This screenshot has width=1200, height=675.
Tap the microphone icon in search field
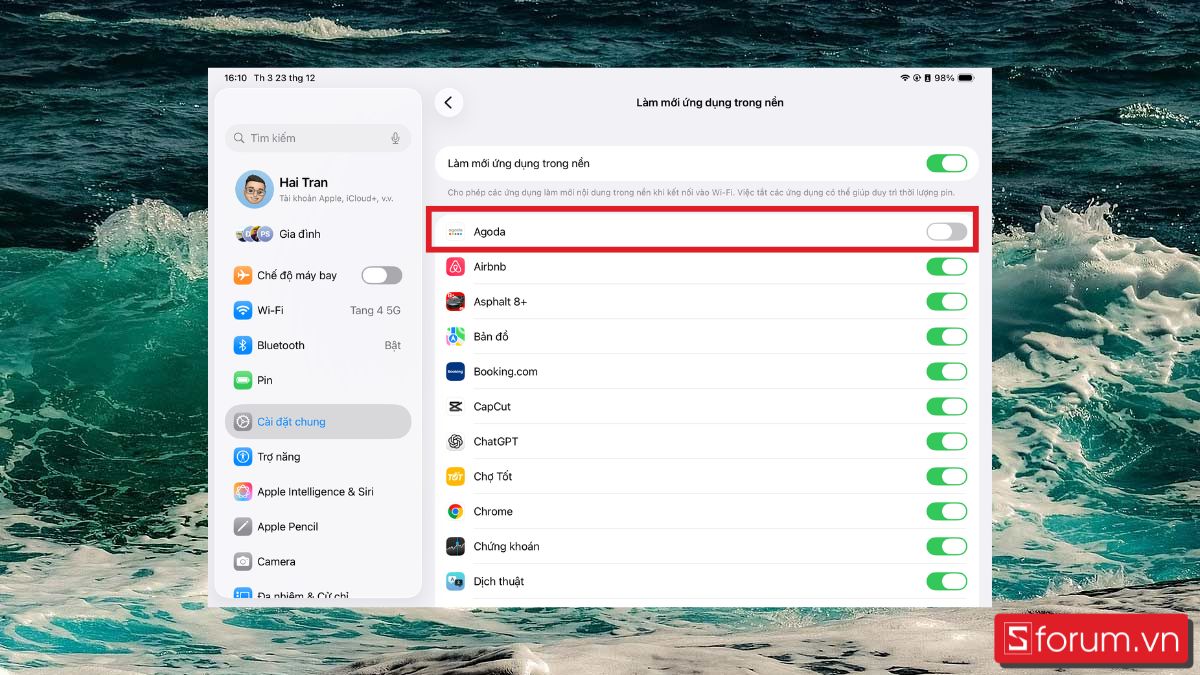pyautogui.click(x=395, y=138)
